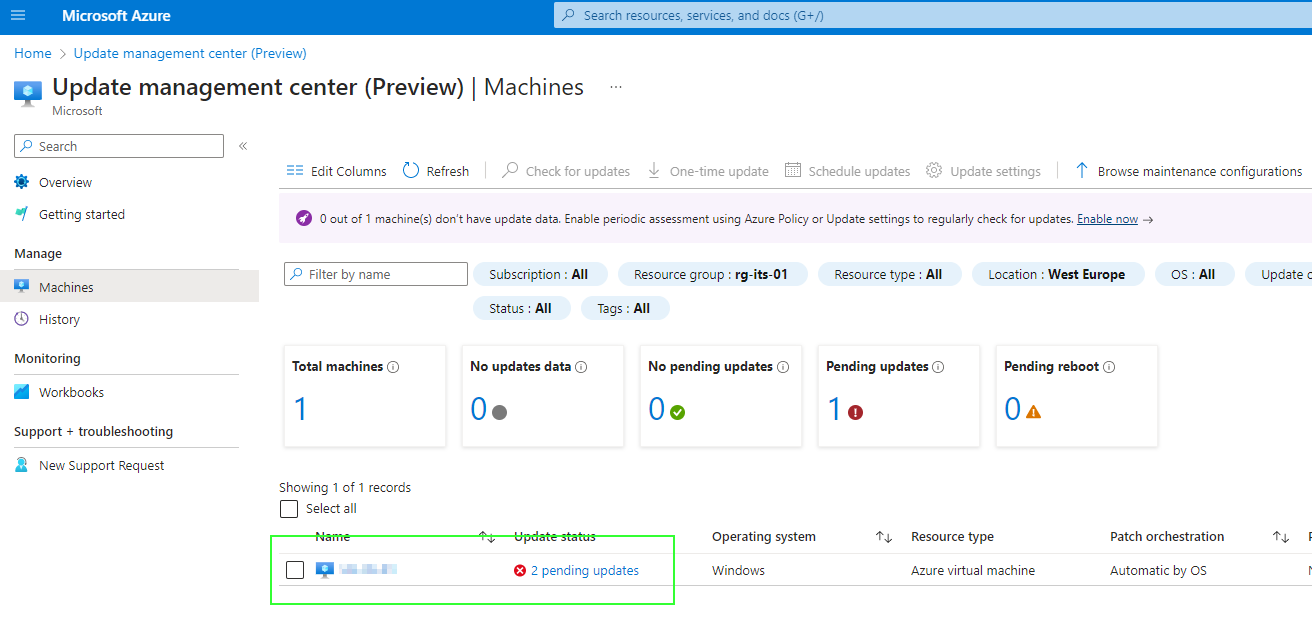Click the No updates data info icon
The image size is (1312, 635).
point(581,367)
